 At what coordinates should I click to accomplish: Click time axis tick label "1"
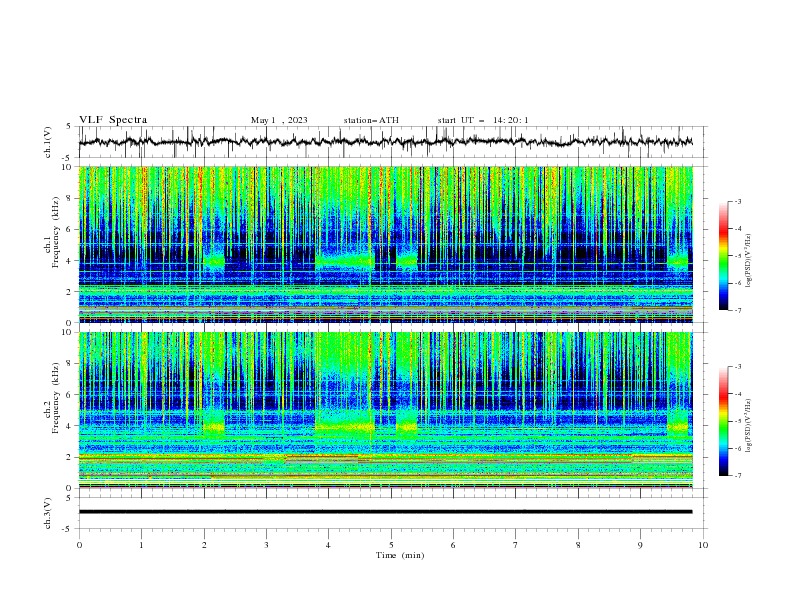[141, 545]
